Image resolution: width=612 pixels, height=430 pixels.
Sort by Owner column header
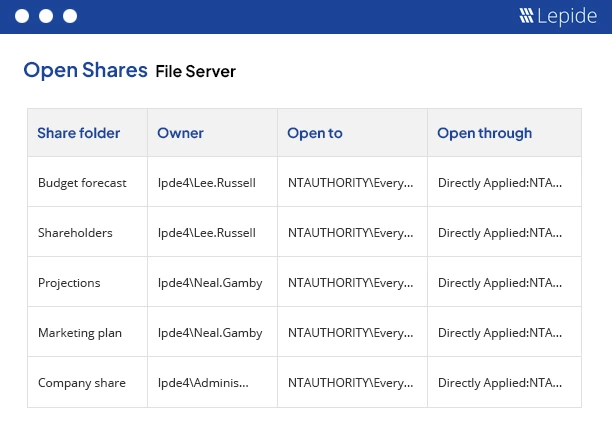(x=180, y=133)
